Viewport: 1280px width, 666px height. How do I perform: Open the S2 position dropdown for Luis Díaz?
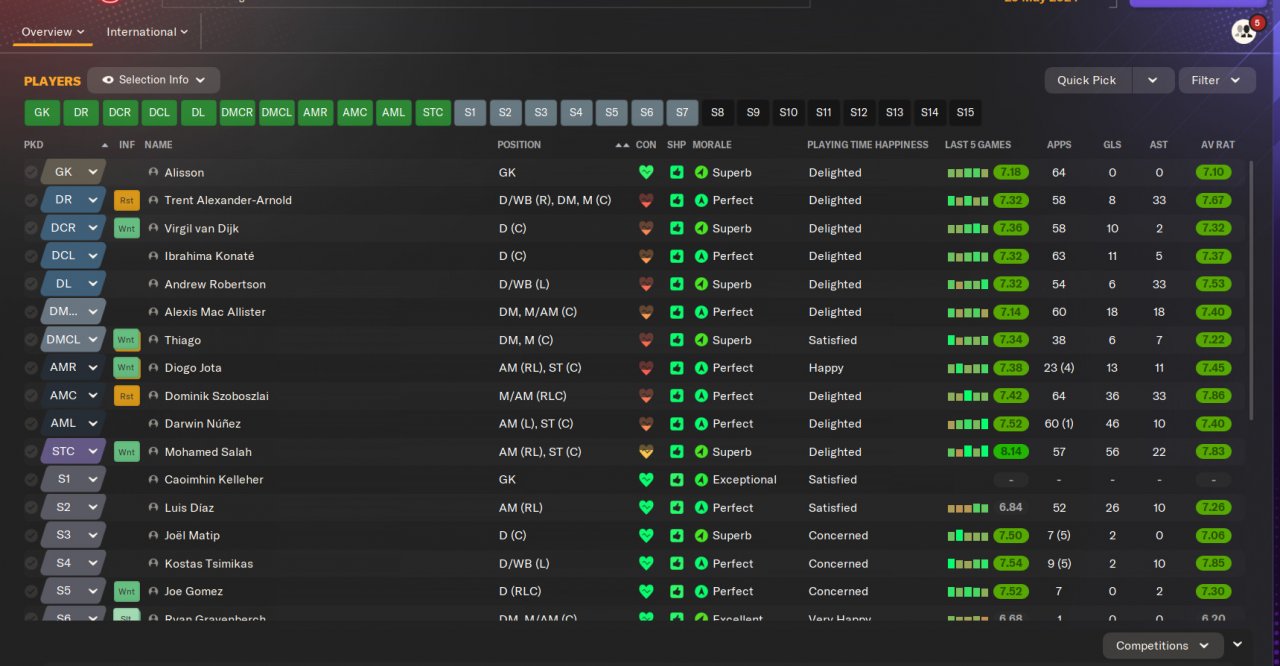[73, 508]
